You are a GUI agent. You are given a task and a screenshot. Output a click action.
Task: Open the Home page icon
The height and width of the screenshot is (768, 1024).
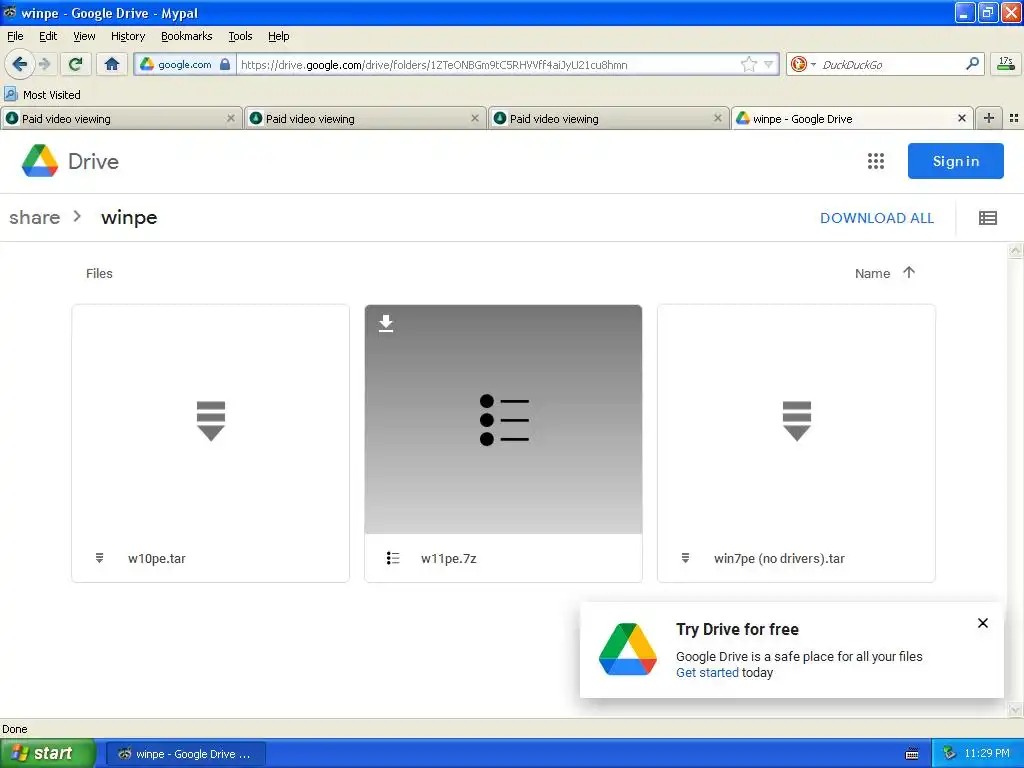[112, 64]
